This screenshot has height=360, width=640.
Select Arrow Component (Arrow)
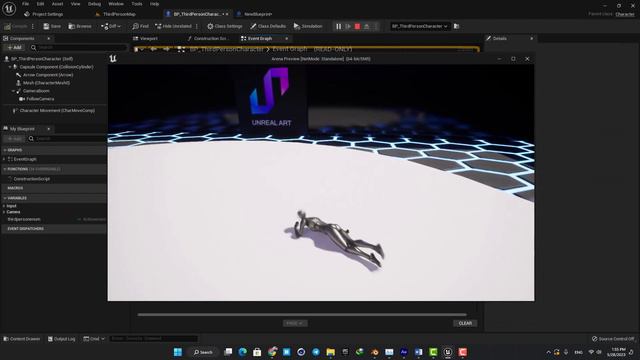tap(48, 75)
